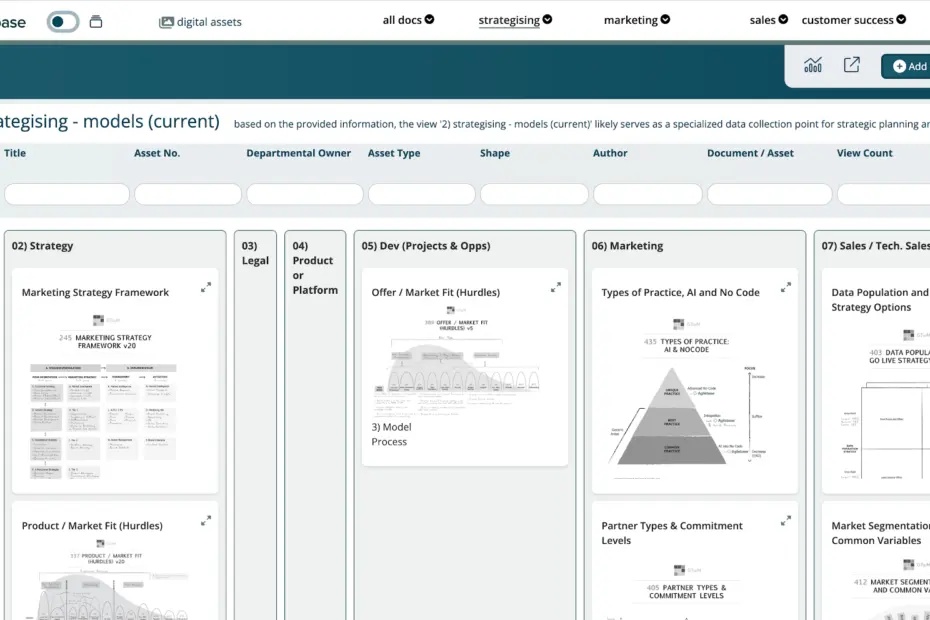This screenshot has height=620, width=930.
Task: Expand Types of Practice card fullscreen
Action: [x=786, y=287]
